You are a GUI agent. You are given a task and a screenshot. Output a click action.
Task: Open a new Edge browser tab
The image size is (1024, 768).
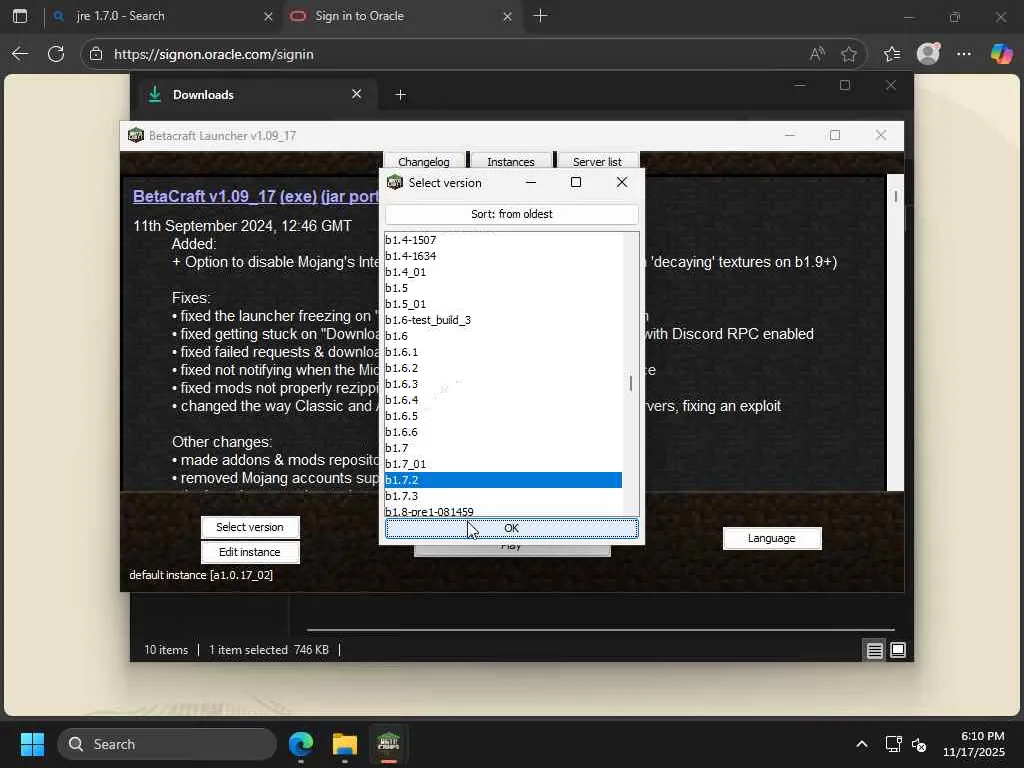pyautogui.click(x=540, y=16)
